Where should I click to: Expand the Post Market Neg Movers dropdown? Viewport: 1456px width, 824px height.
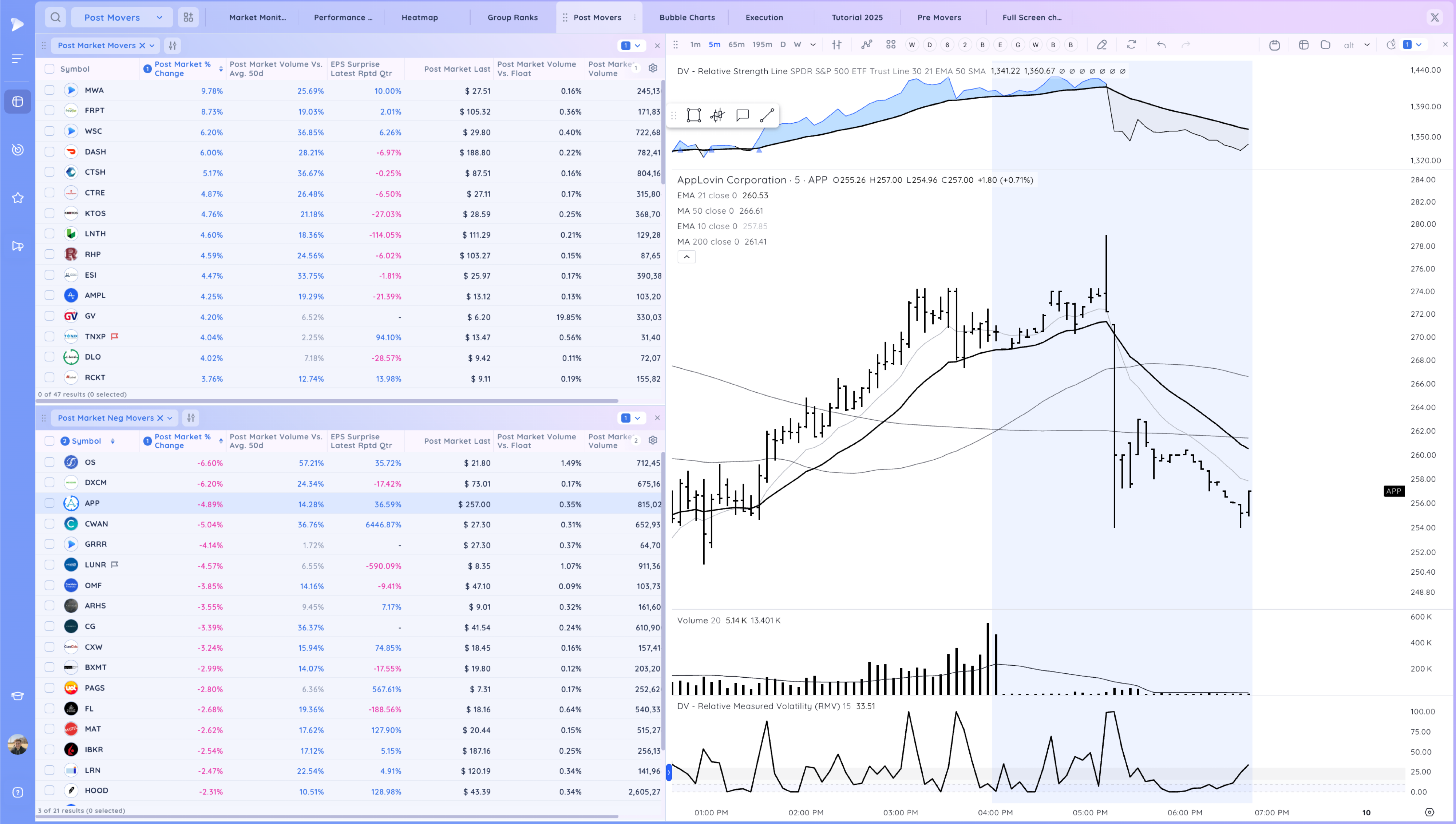pos(170,418)
